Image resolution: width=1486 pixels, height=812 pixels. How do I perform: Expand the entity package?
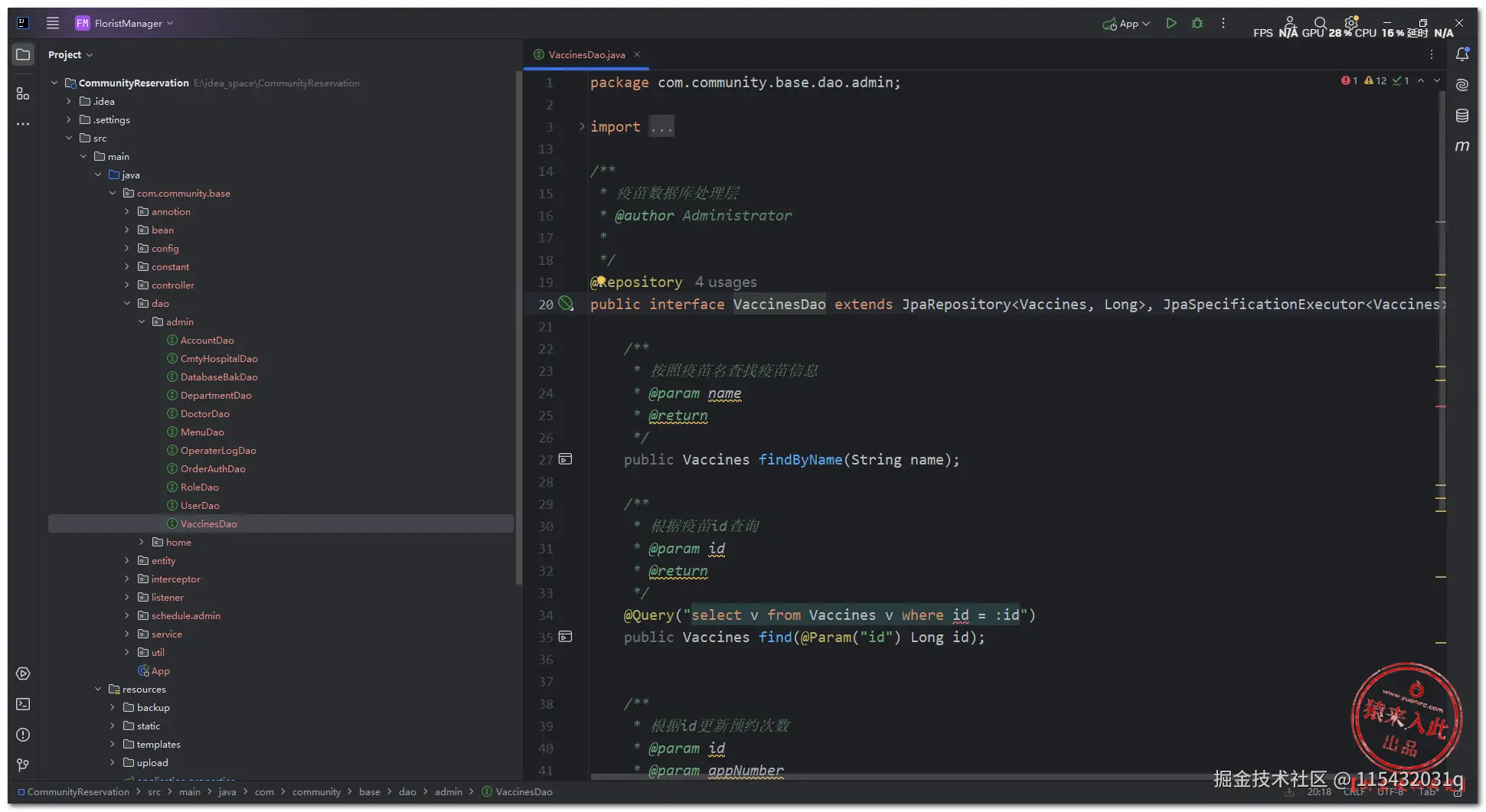(x=127, y=560)
